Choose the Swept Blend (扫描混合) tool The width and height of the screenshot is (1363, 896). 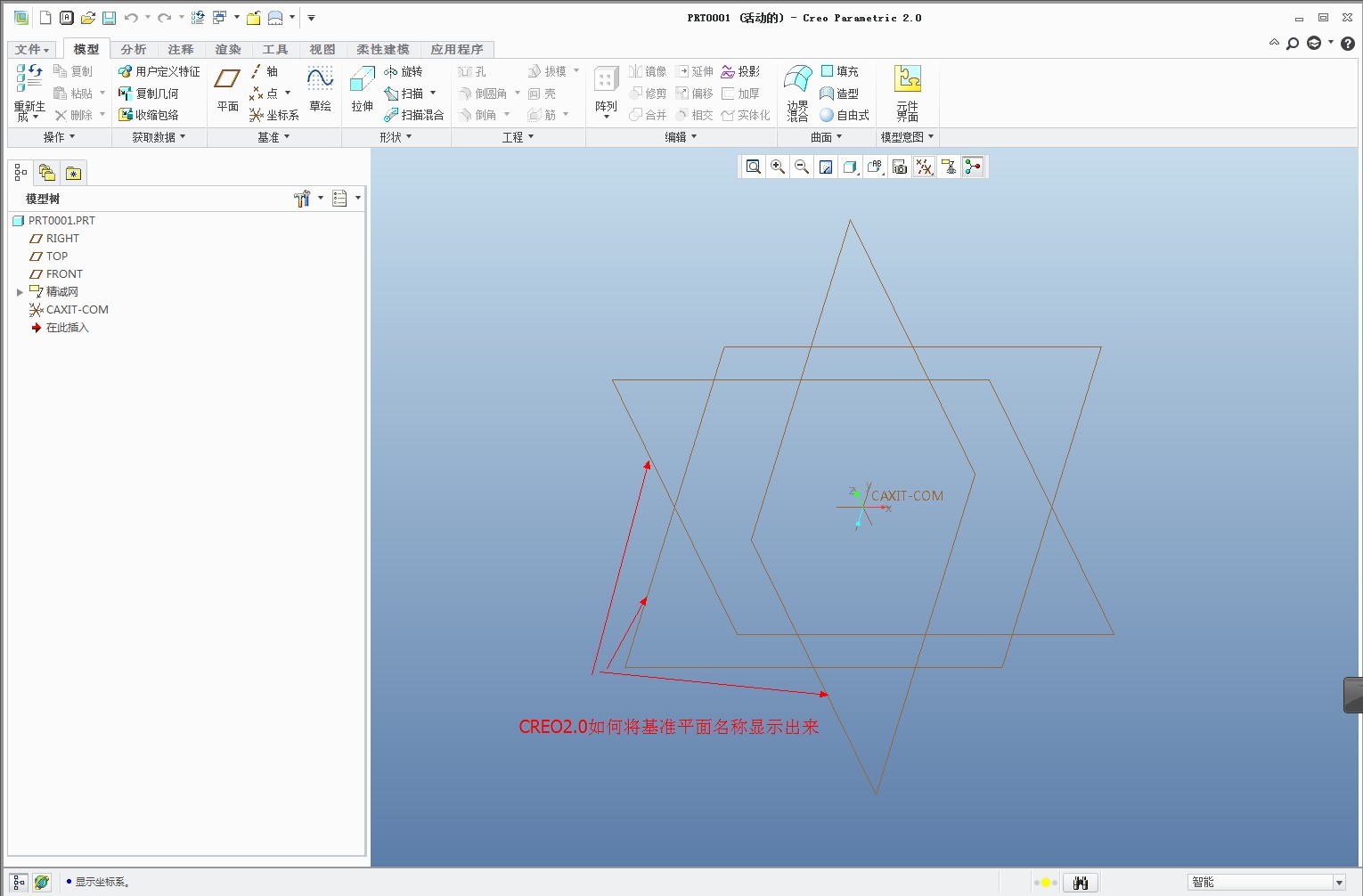[x=414, y=115]
